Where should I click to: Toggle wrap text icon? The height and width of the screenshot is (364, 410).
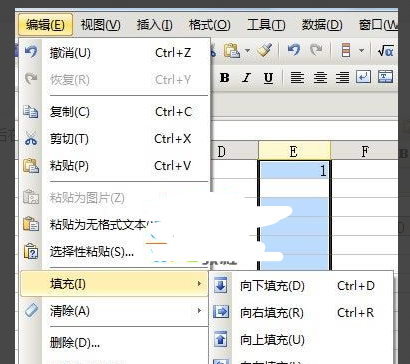(x=363, y=77)
